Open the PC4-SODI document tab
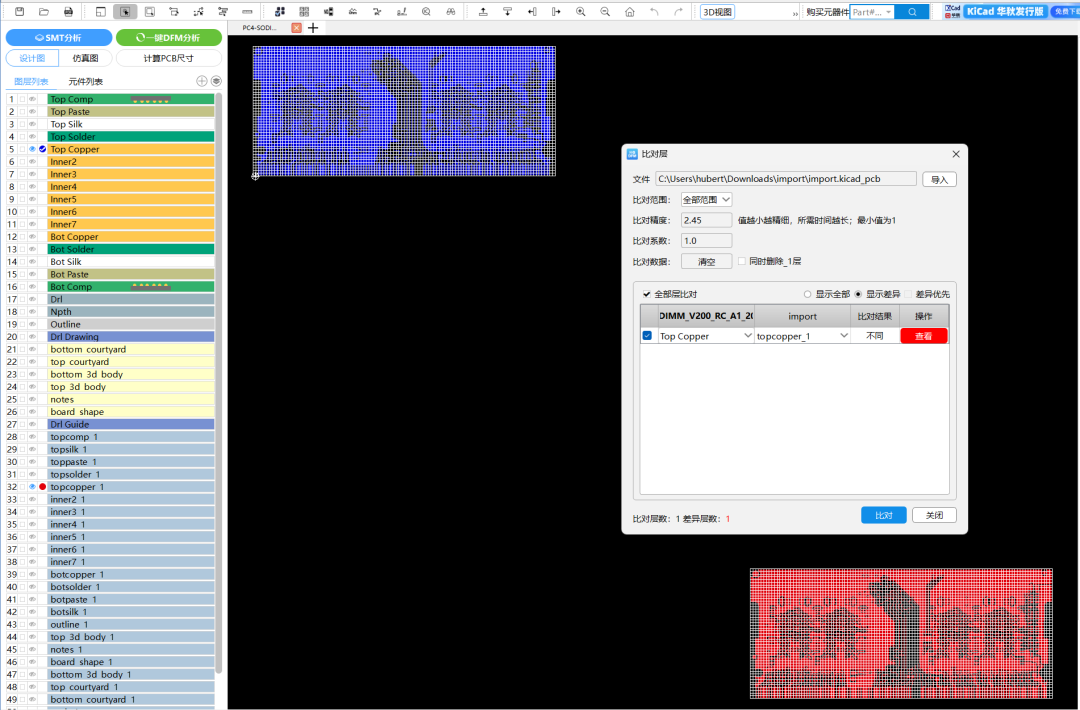1080x710 pixels. [260, 28]
